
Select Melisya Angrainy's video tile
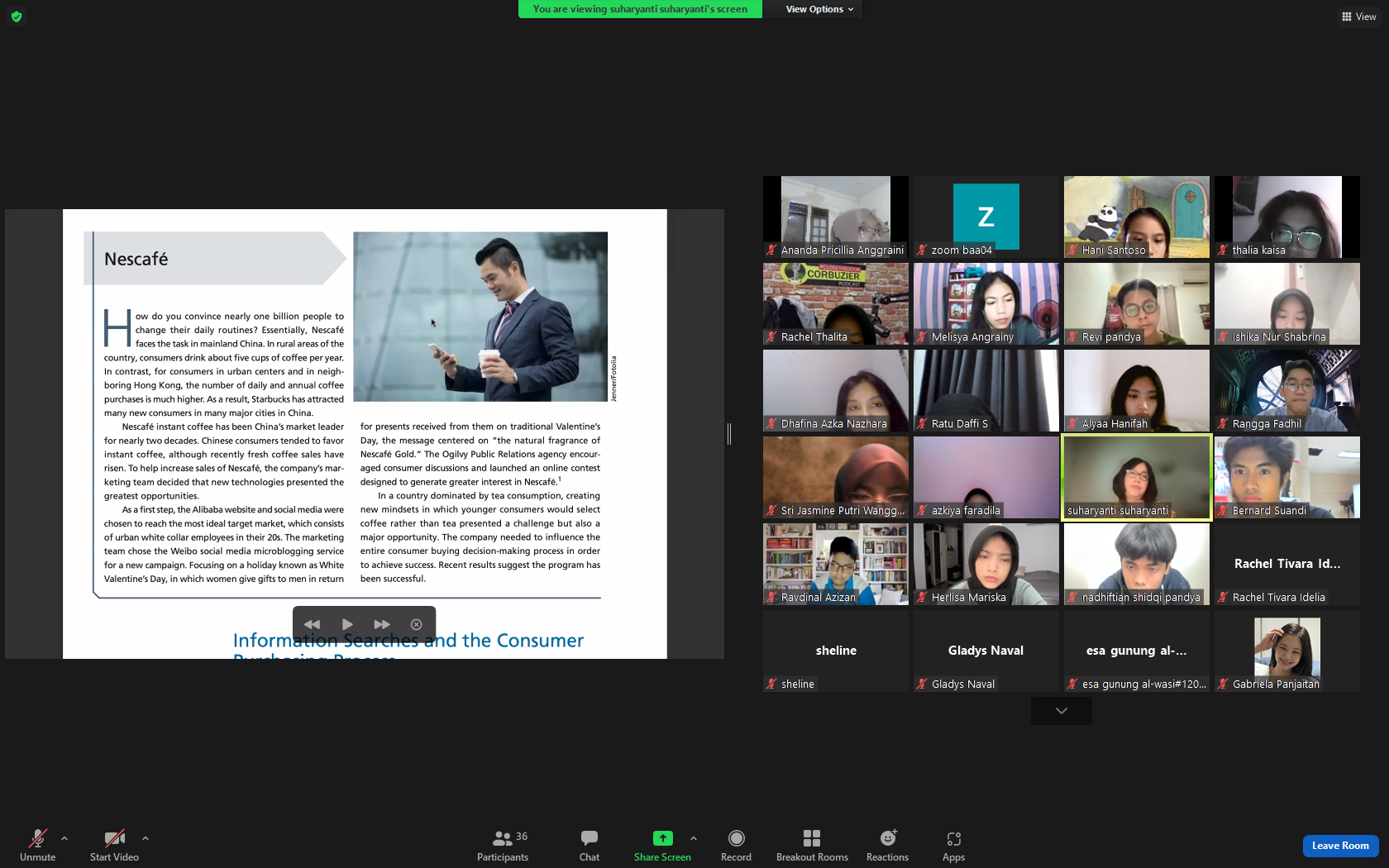point(986,303)
